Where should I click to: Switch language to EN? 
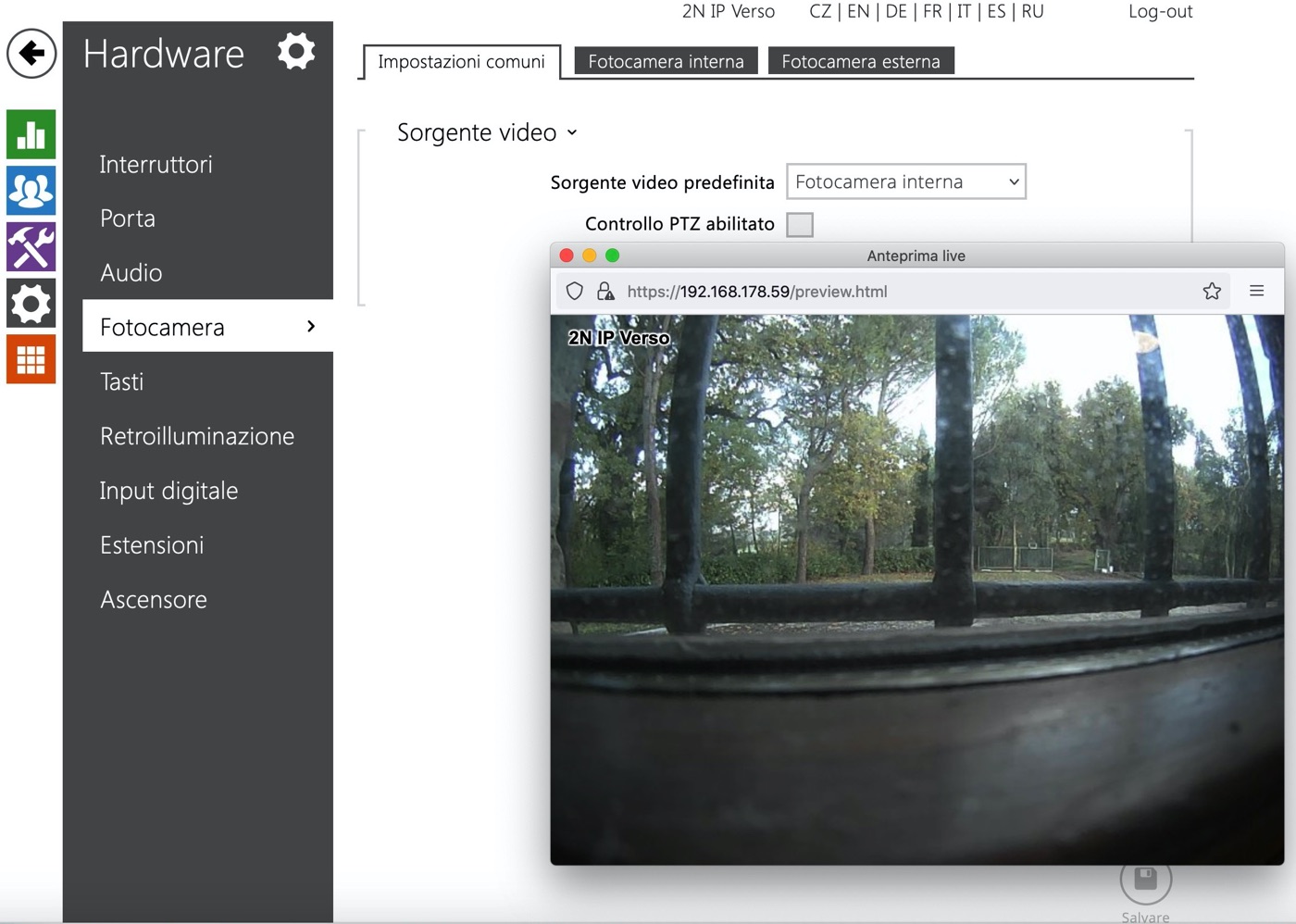pos(858,11)
